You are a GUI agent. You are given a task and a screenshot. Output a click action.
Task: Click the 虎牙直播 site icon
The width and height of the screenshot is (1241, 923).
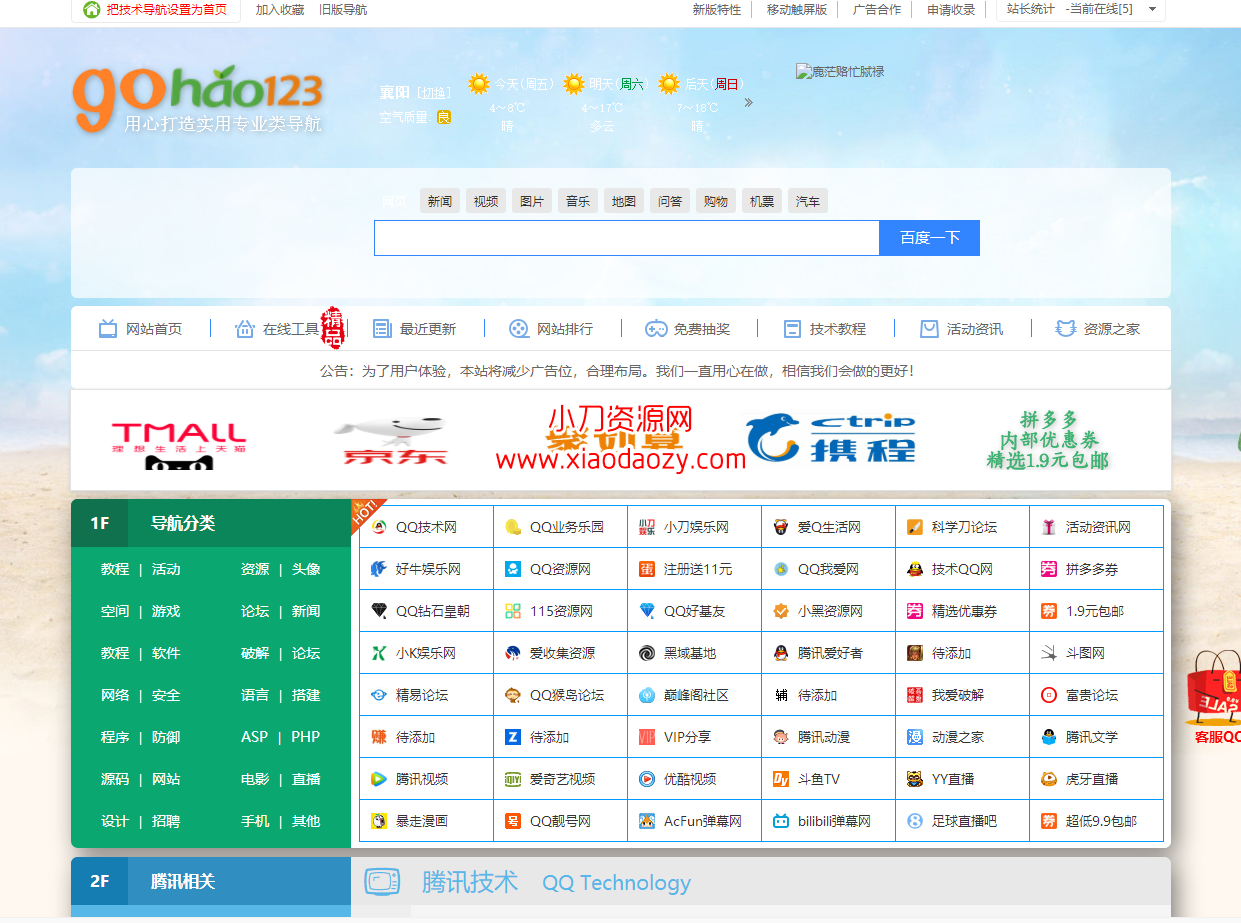[x=1049, y=779]
